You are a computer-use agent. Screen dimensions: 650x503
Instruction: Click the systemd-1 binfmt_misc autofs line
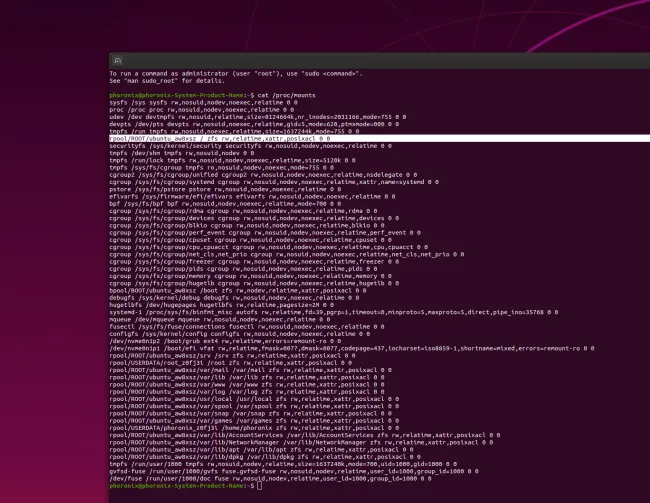pyautogui.click(x=334, y=312)
